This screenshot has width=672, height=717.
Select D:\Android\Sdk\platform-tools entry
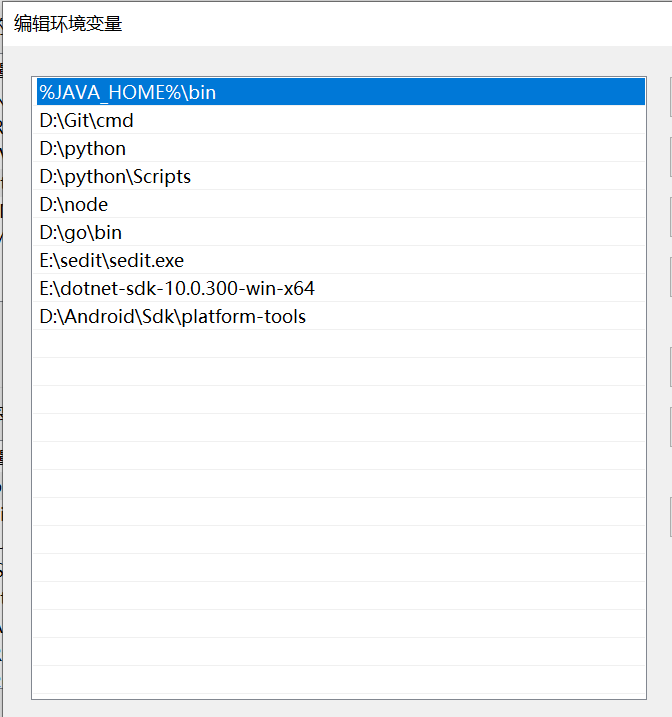pos(339,316)
